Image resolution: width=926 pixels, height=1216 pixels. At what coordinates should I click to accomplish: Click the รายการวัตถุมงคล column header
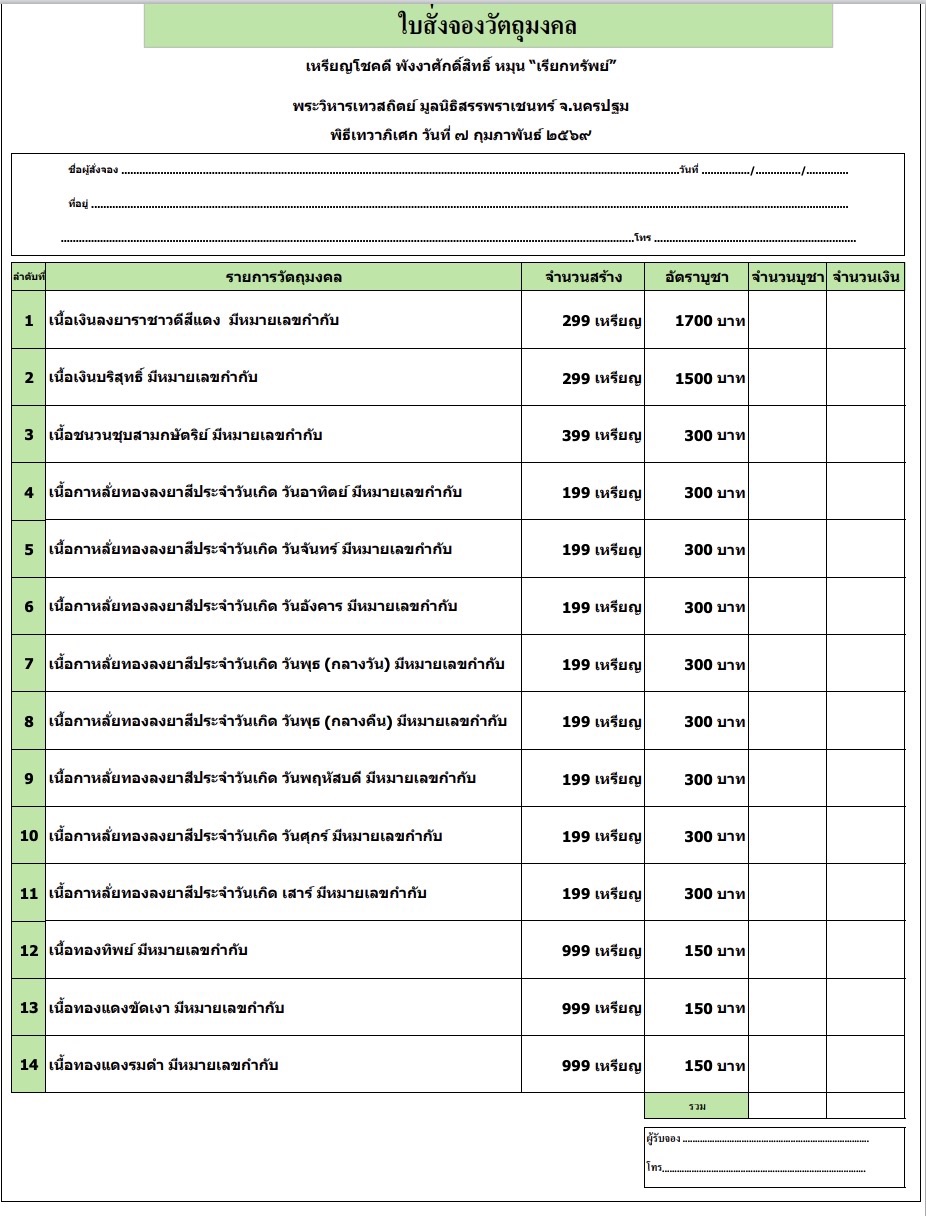(283, 277)
